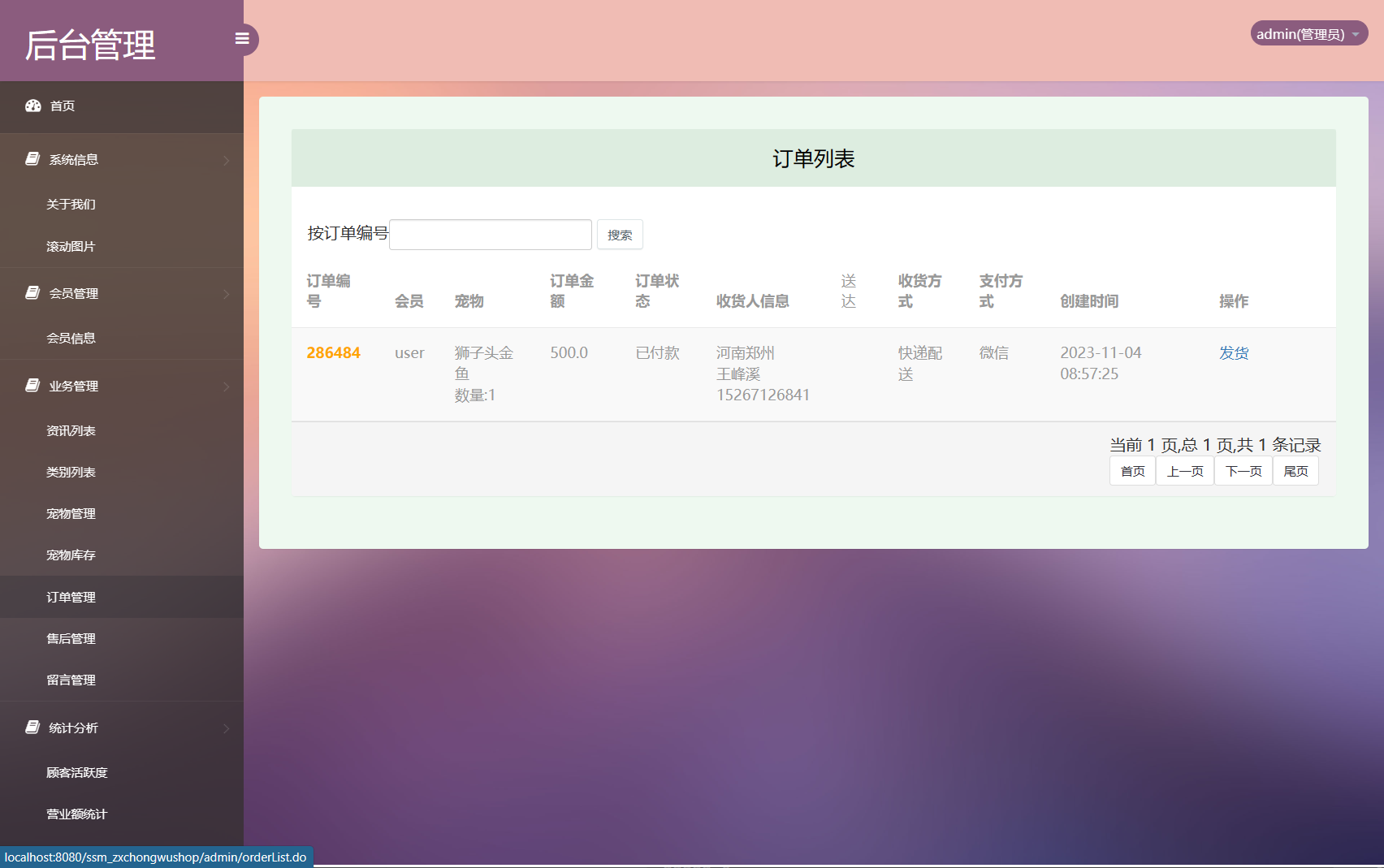Open 宠物管理 from the sidebar

click(x=70, y=513)
